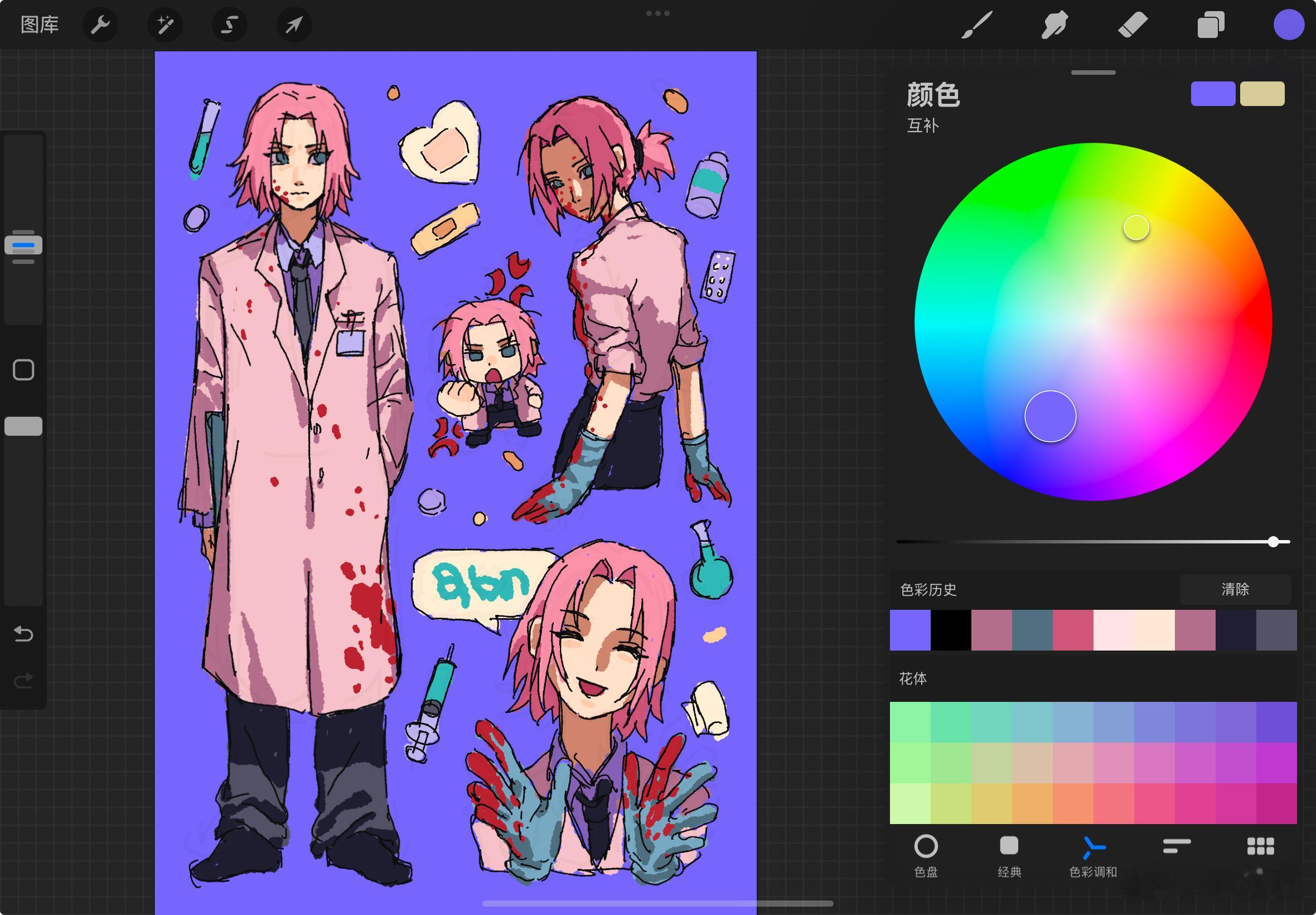Image resolution: width=1316 pixels, height=915 pixels.
Task: Click the 颜色 panel title
Action: [x=933, y=95]
